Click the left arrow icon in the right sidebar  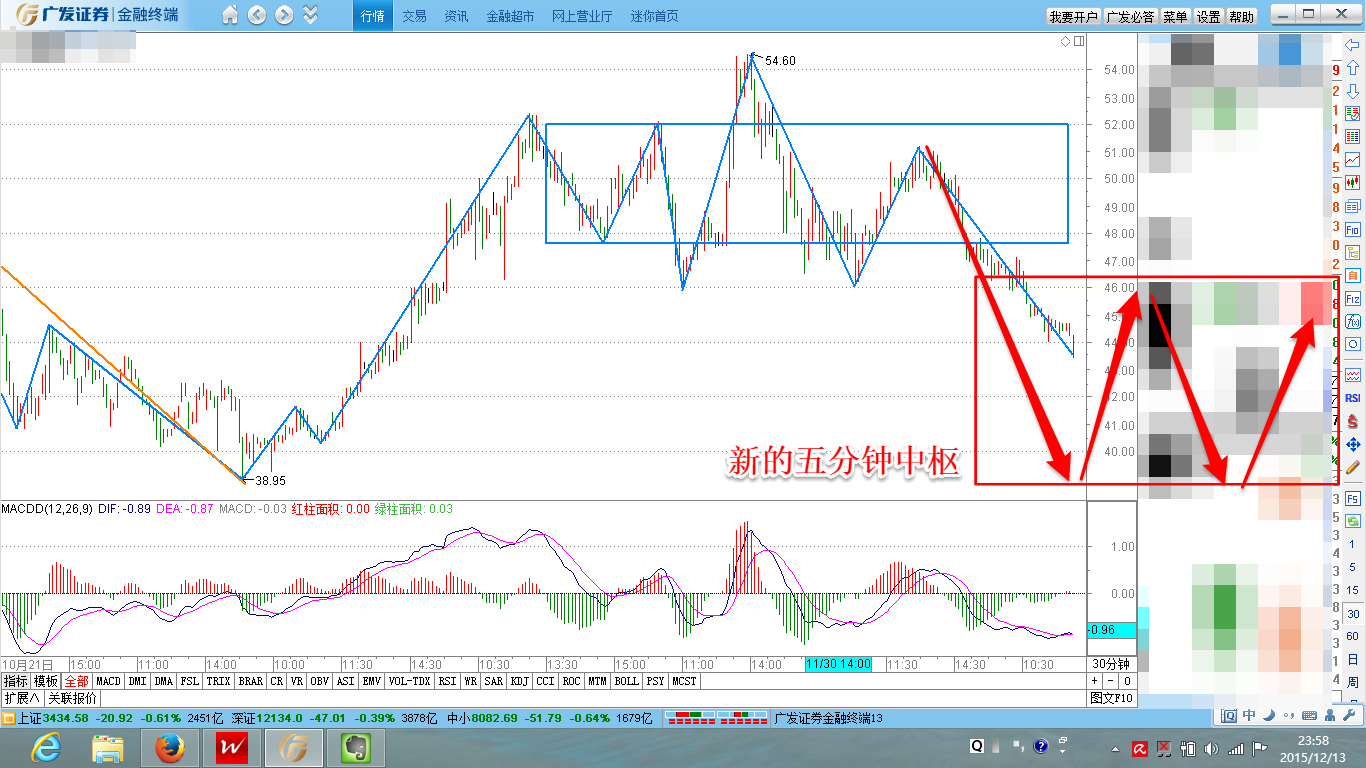pos(1352,45)
